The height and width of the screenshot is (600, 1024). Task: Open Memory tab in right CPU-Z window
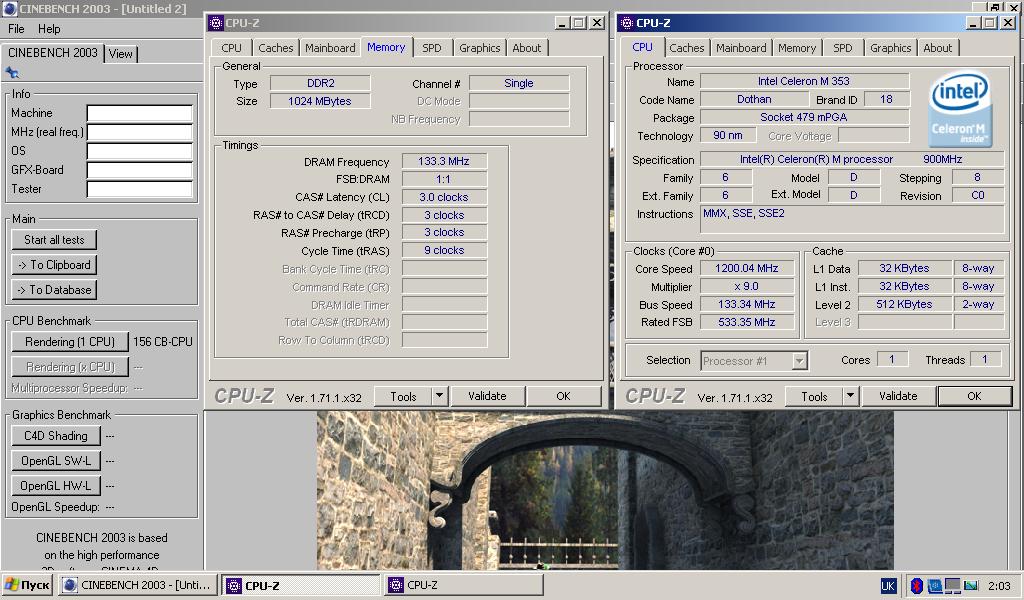(x=797, y=48)
